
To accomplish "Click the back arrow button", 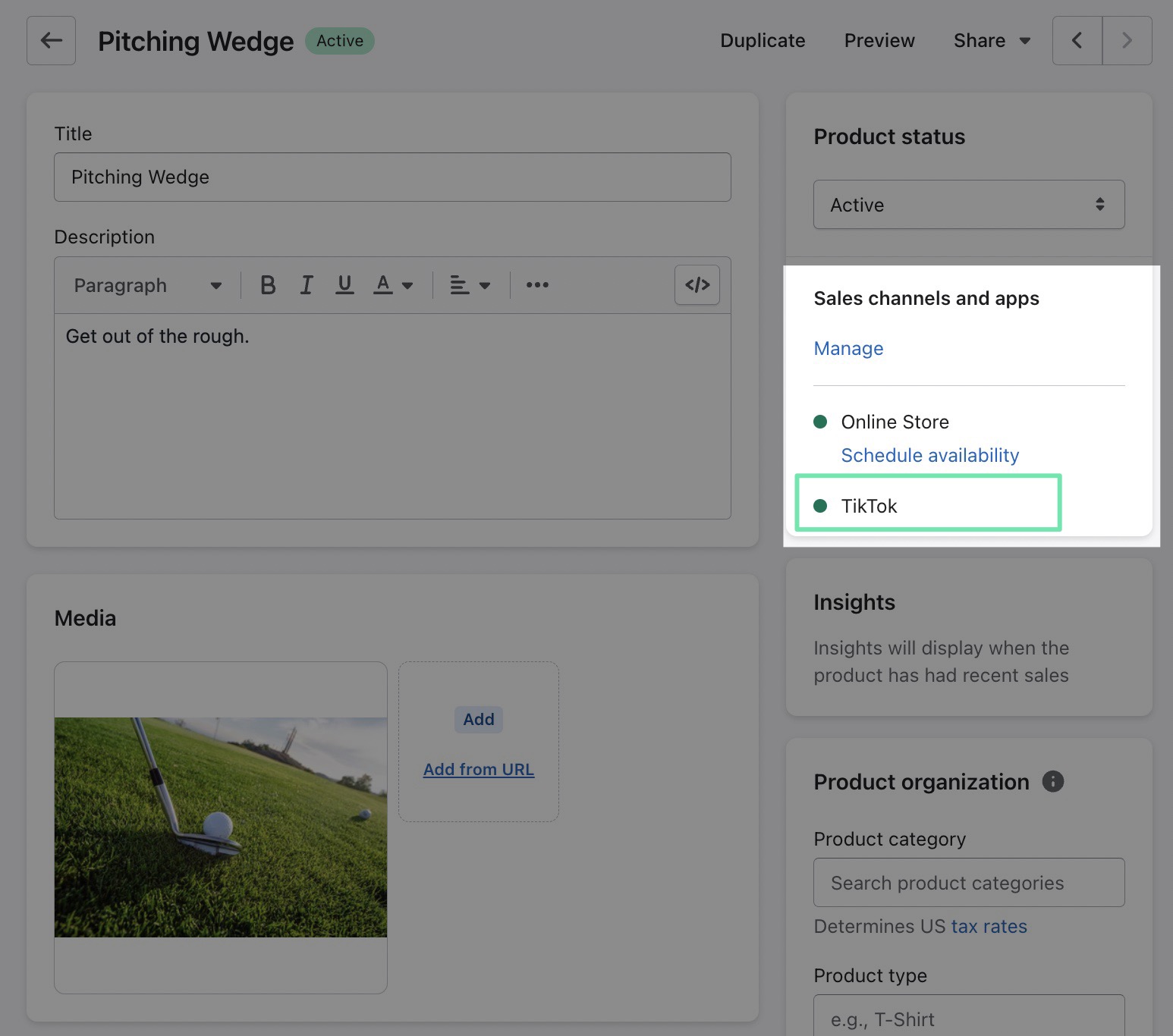I will (x=51, y=40).
